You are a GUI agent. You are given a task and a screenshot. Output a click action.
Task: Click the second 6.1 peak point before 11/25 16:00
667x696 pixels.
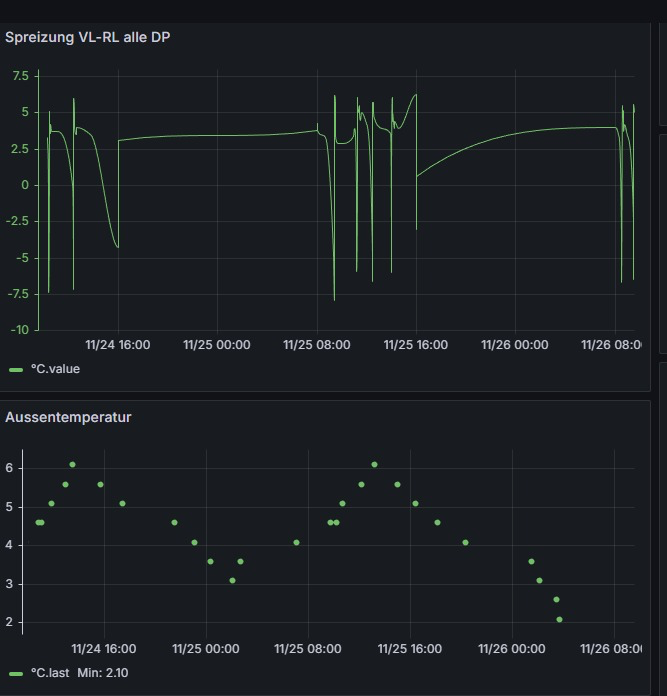pos(374,465)
